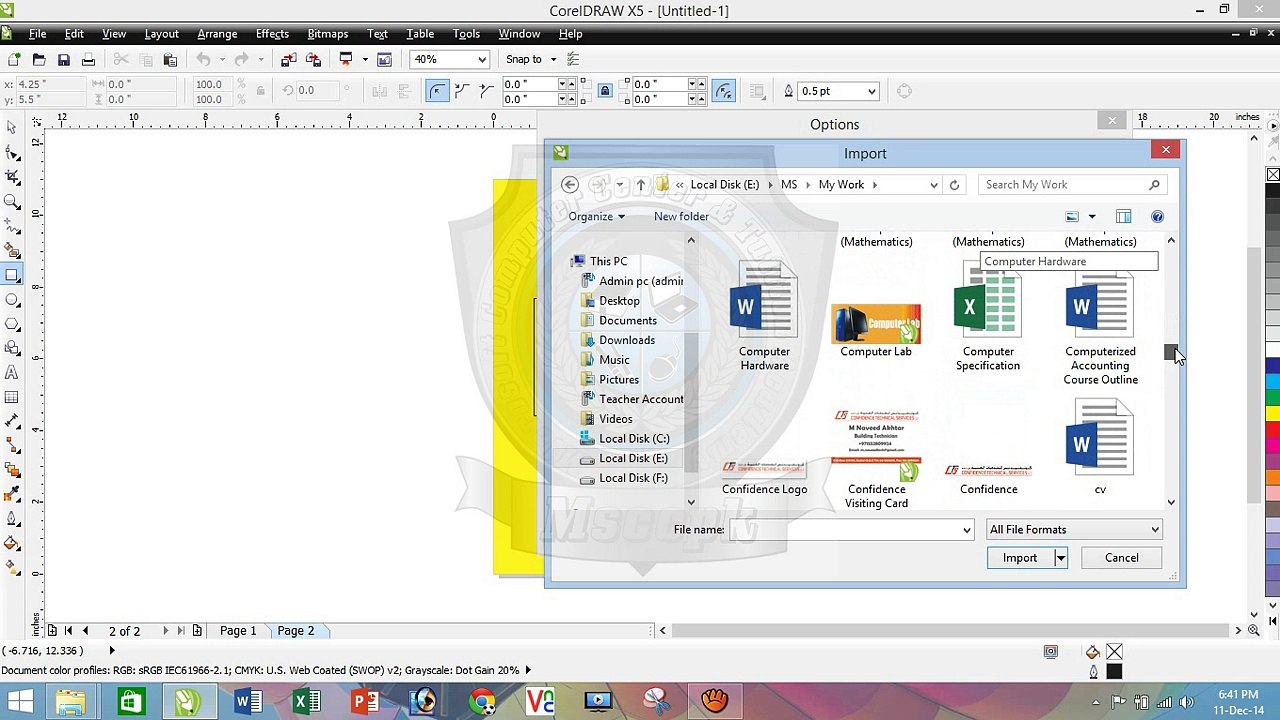The image size is (1280, 720).
Task: Open the Snap to dropdown
Action: point(553,60)
